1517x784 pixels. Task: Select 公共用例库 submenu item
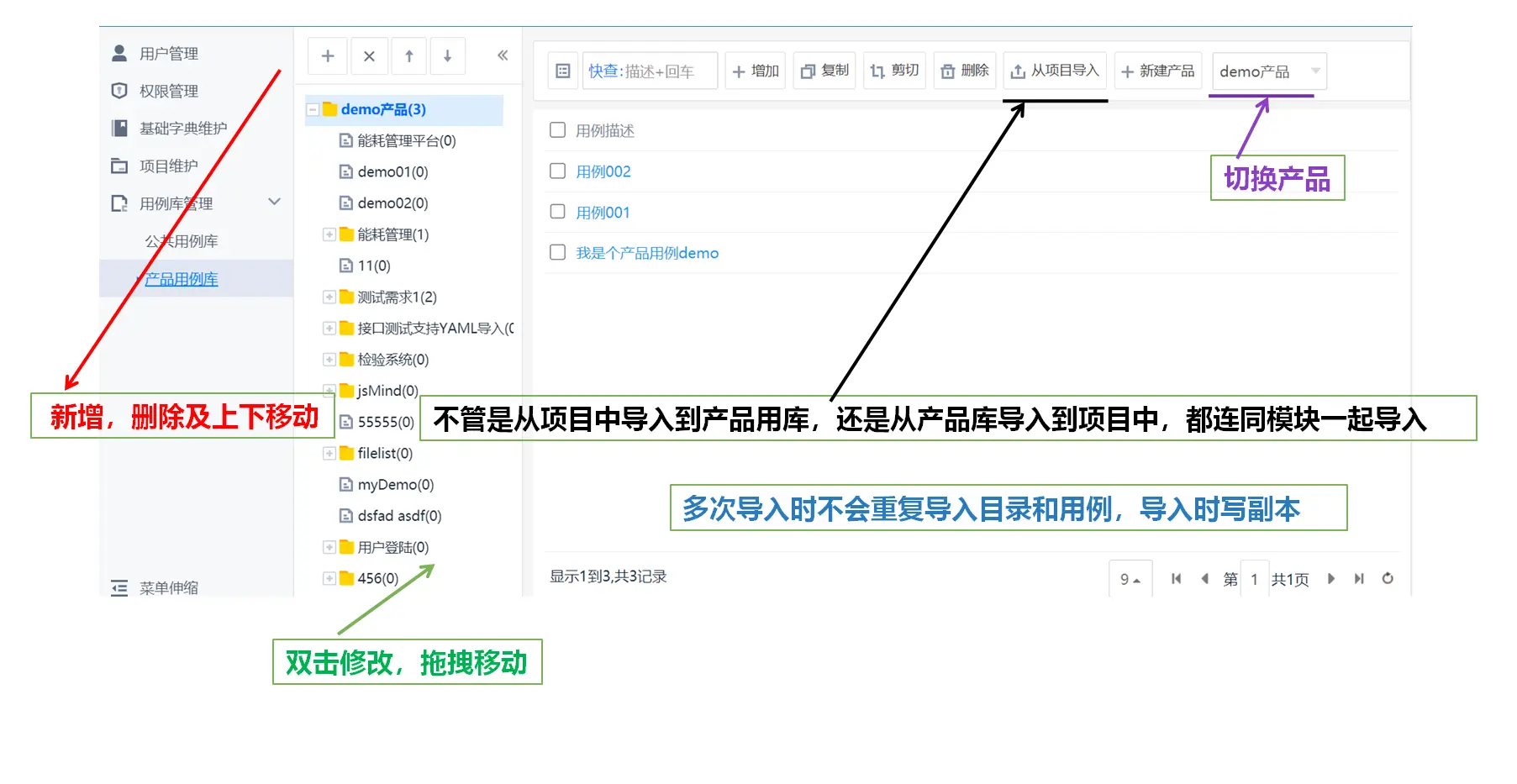(181, 241)
